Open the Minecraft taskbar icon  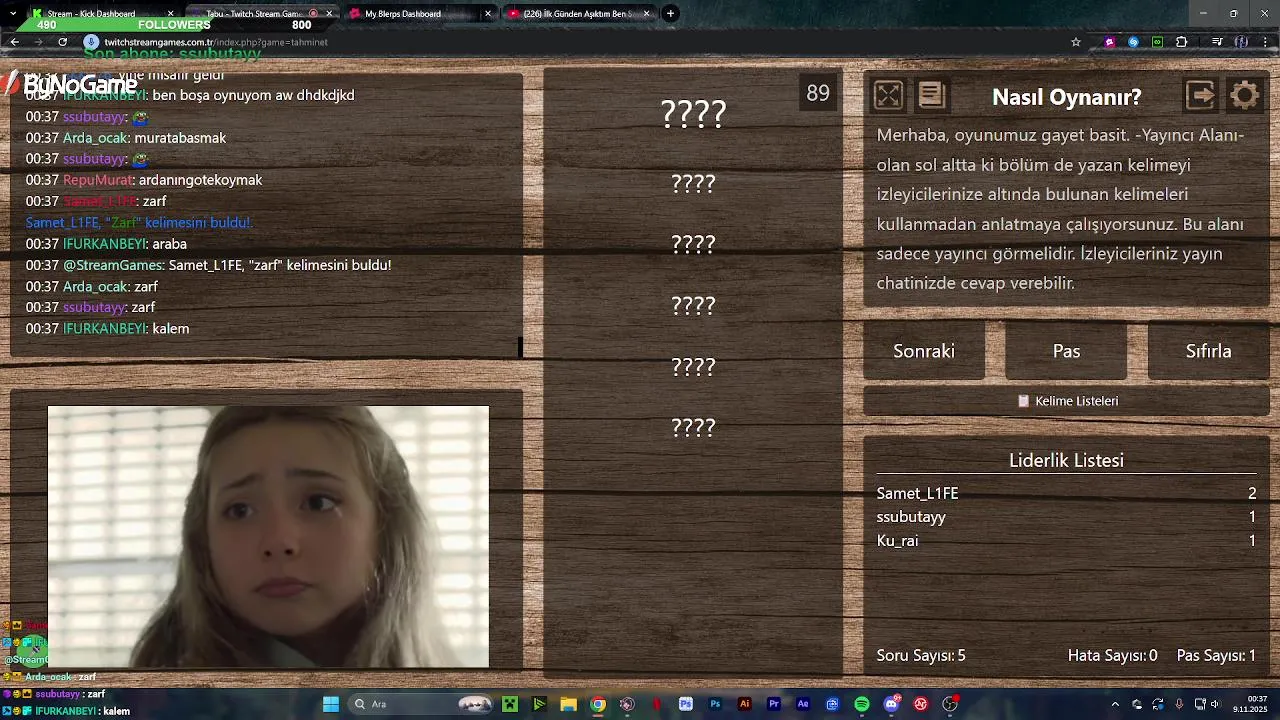(x=510, y=704)
